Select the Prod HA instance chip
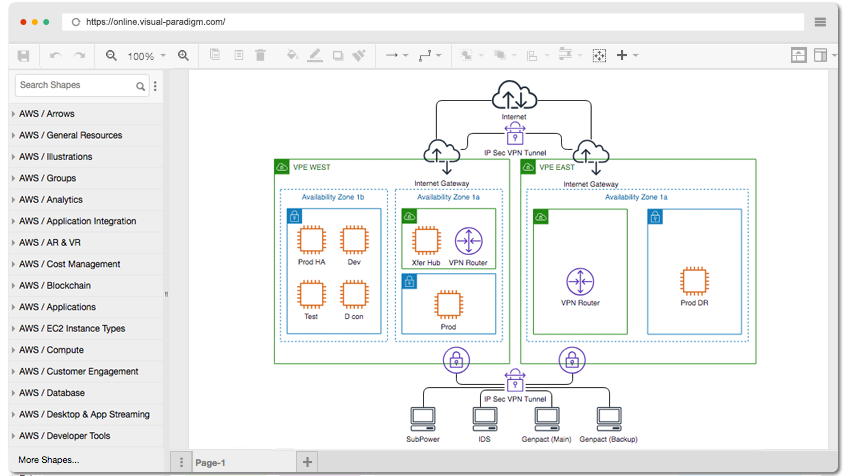 (312, 240)
